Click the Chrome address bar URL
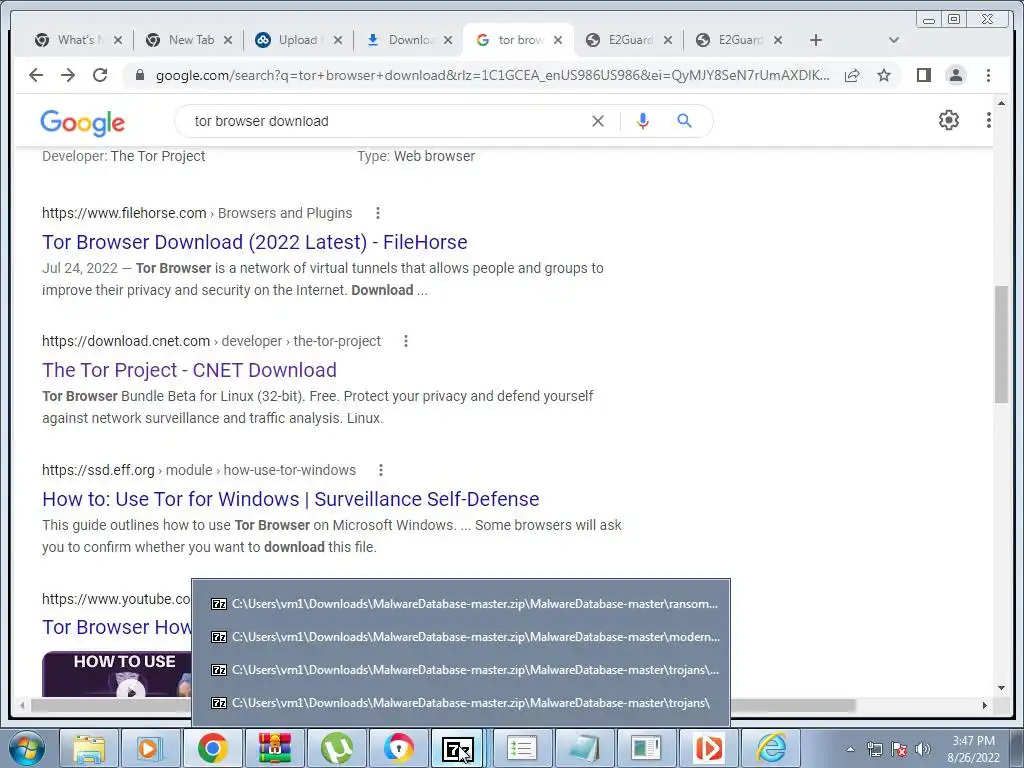This screenshot has height=768, width=1024. tap(492, 75)
